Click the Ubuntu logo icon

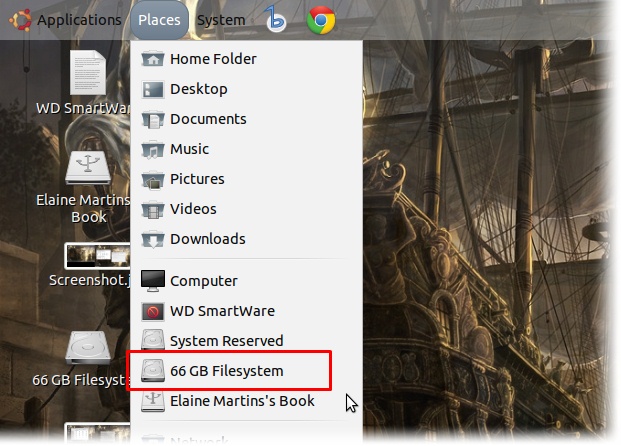coord(20,20)
